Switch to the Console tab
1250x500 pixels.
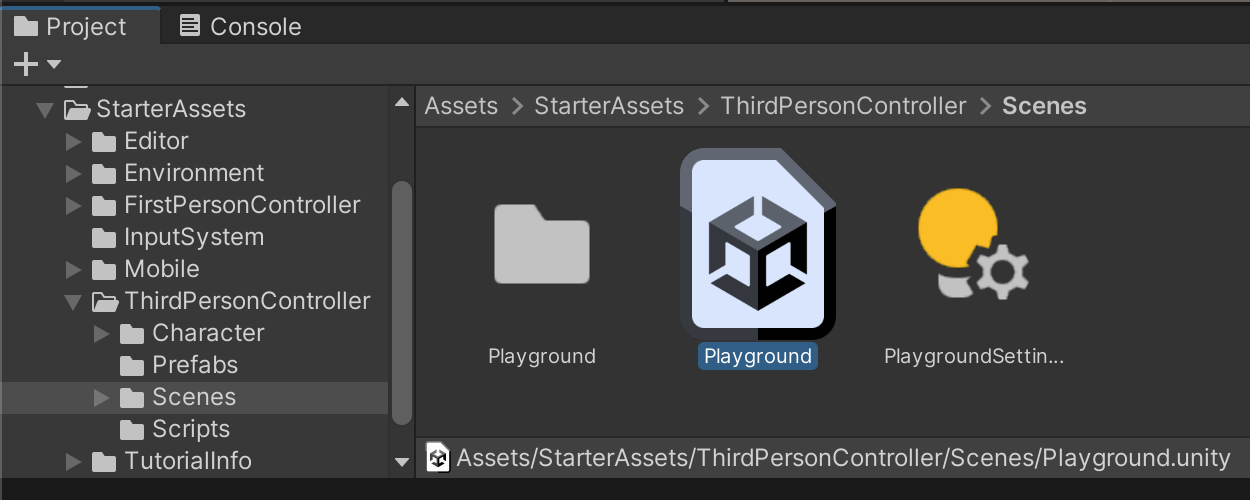click(241, 27)
